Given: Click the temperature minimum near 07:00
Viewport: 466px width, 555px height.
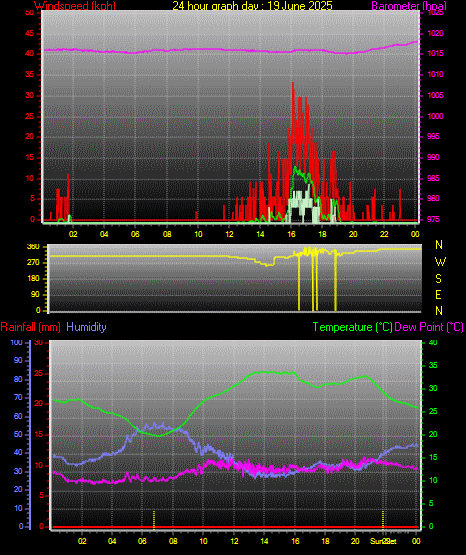Looking at the screenshot, I should coord(158,436).
